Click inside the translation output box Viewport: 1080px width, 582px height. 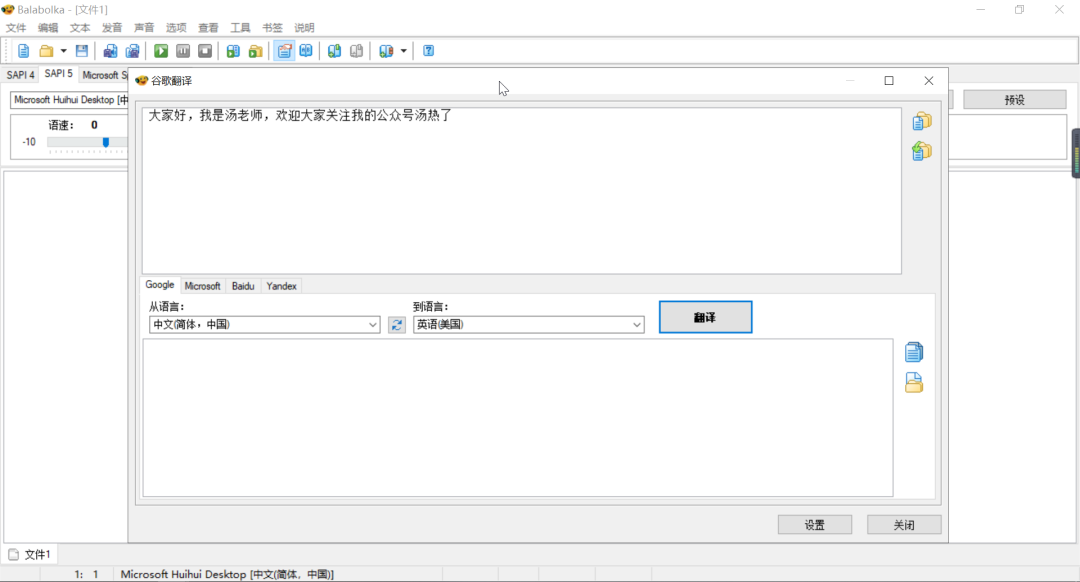(518, 417)
